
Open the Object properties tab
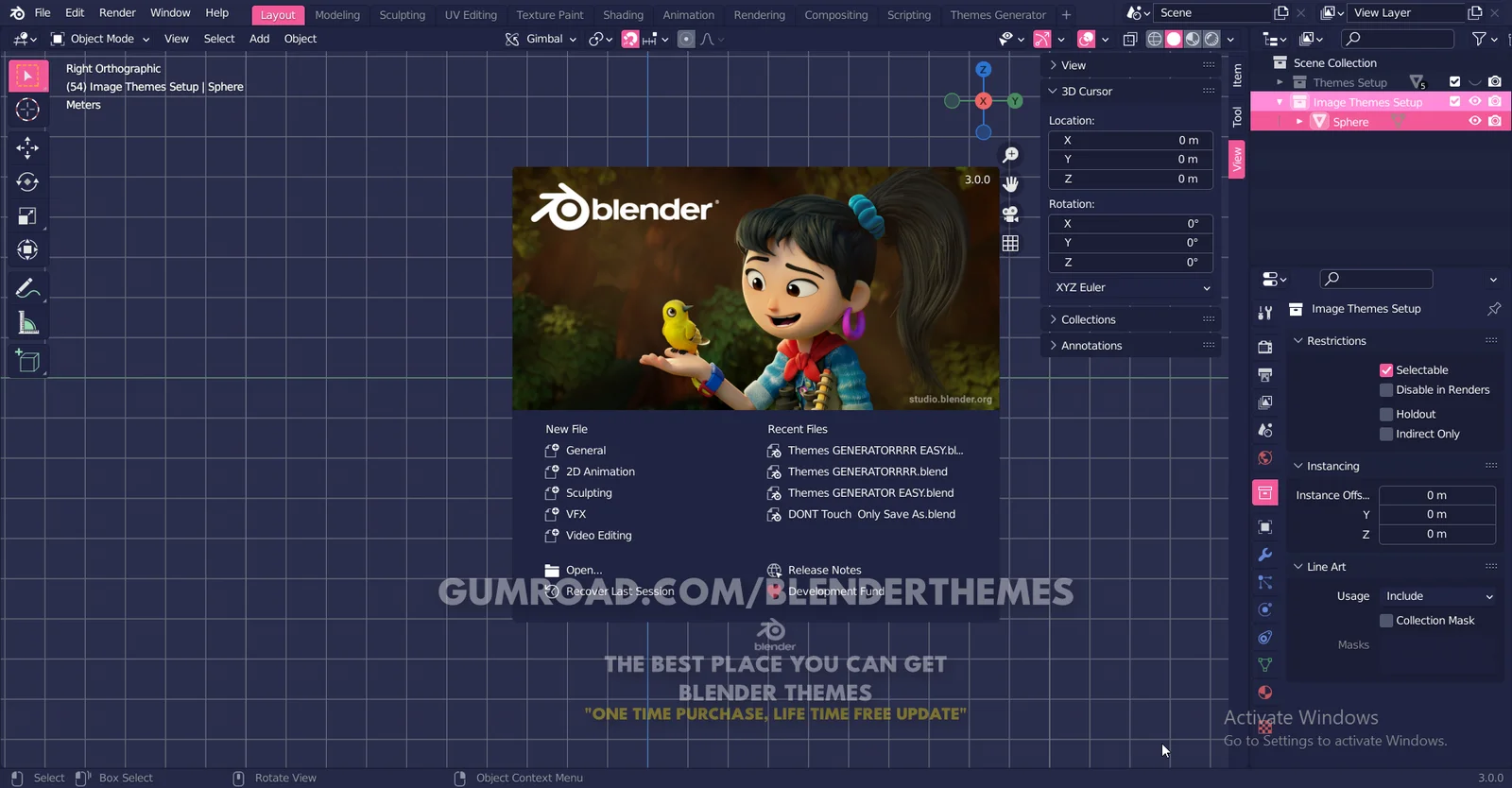point(1265,527)
